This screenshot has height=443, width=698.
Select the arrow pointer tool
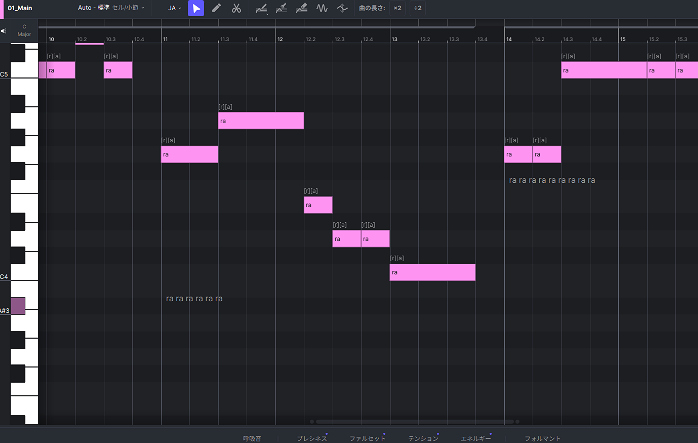(196, 8)
